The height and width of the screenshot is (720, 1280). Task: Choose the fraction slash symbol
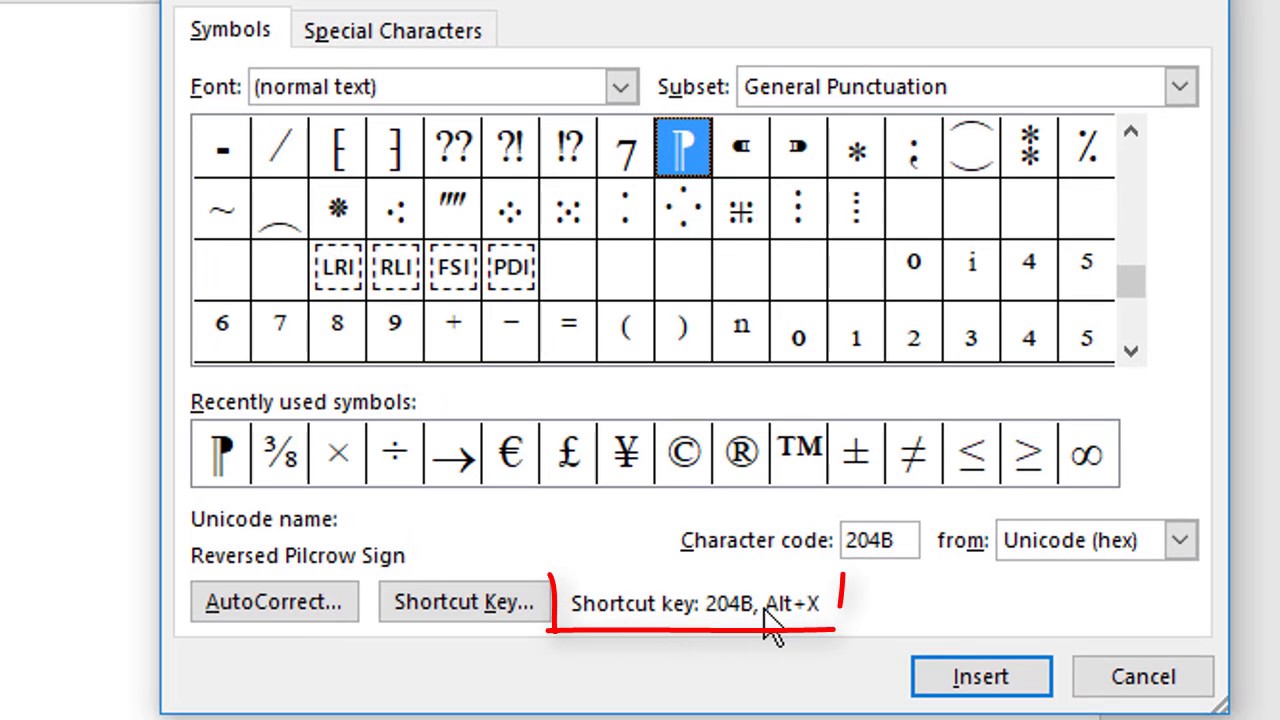click(x=280, y=148)
